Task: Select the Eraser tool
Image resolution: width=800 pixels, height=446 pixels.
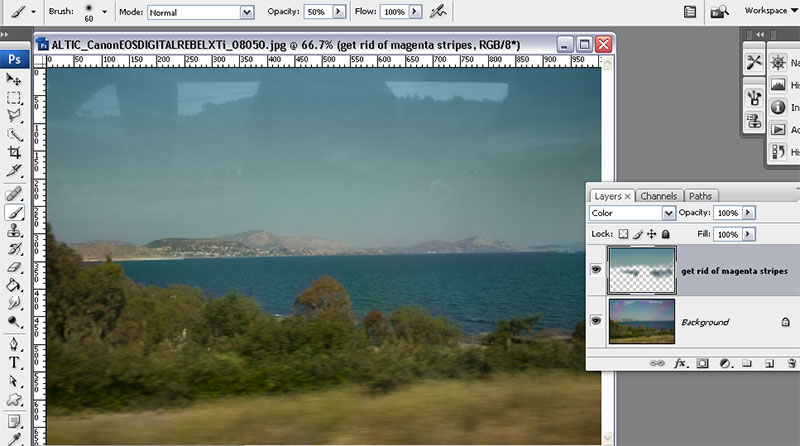Action: (x=14, y=267)
